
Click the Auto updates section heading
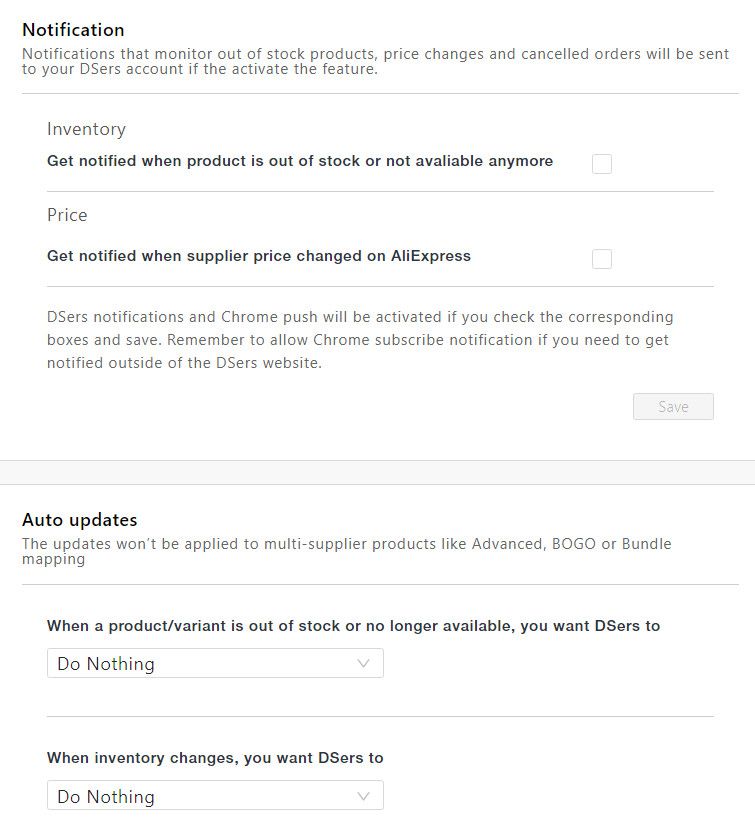80,520
